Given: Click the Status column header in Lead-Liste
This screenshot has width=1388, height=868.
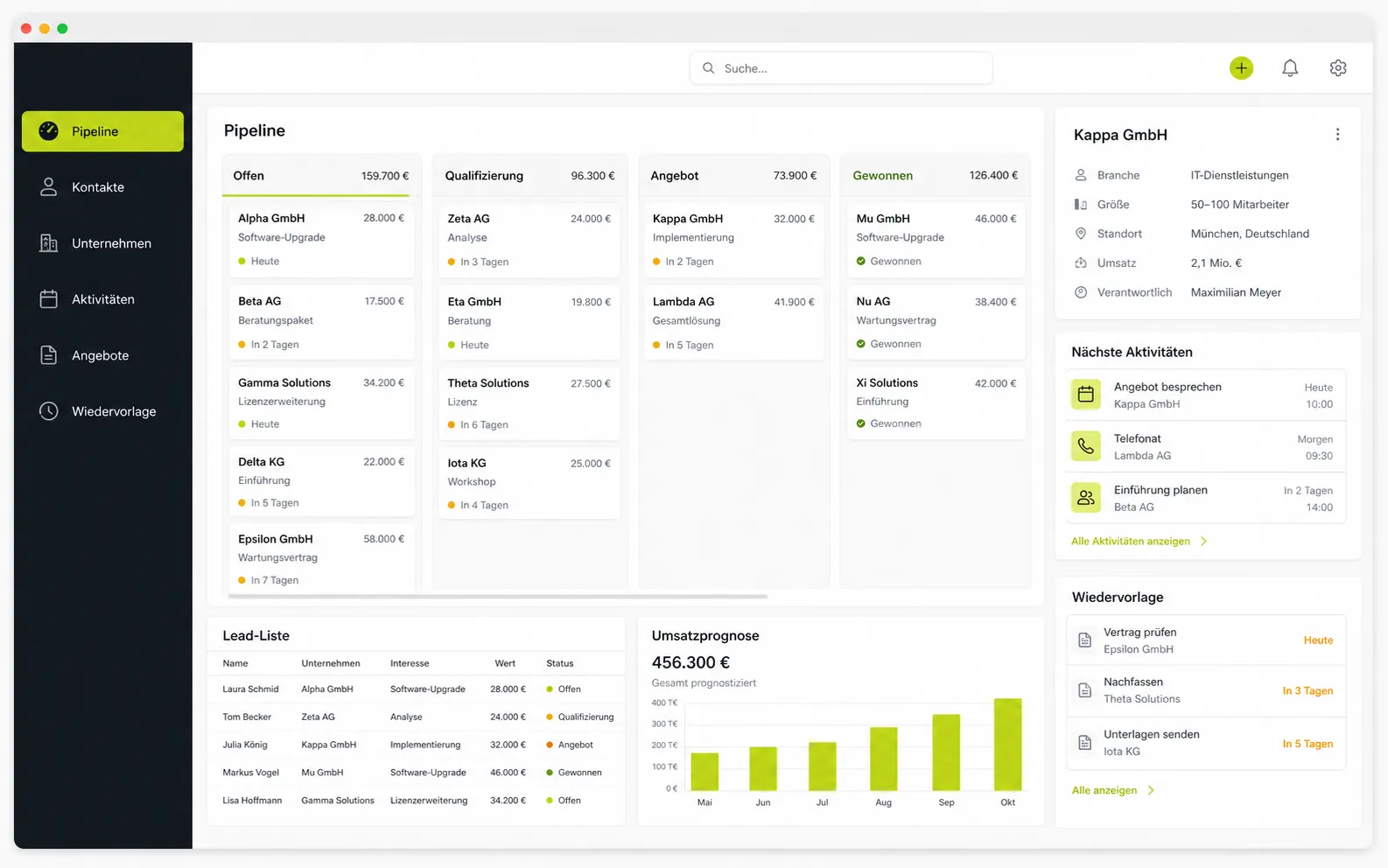Looking at the screenshot, I should point(560,663).
